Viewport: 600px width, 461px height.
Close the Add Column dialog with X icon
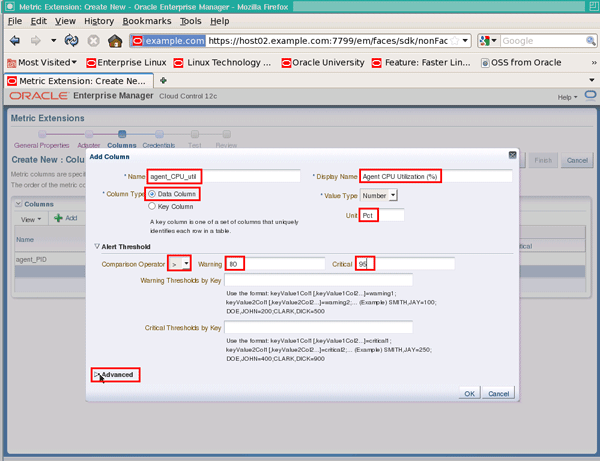(512, 155)
